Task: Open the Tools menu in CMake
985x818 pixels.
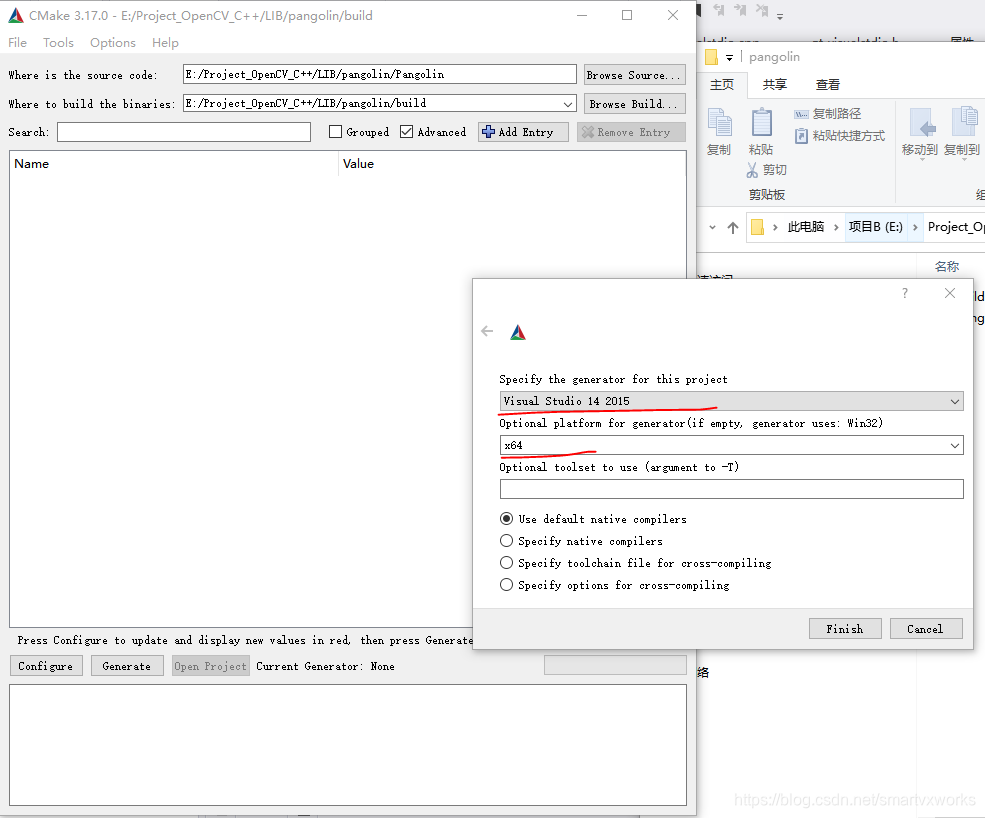Action: click(x=58, y=43)
